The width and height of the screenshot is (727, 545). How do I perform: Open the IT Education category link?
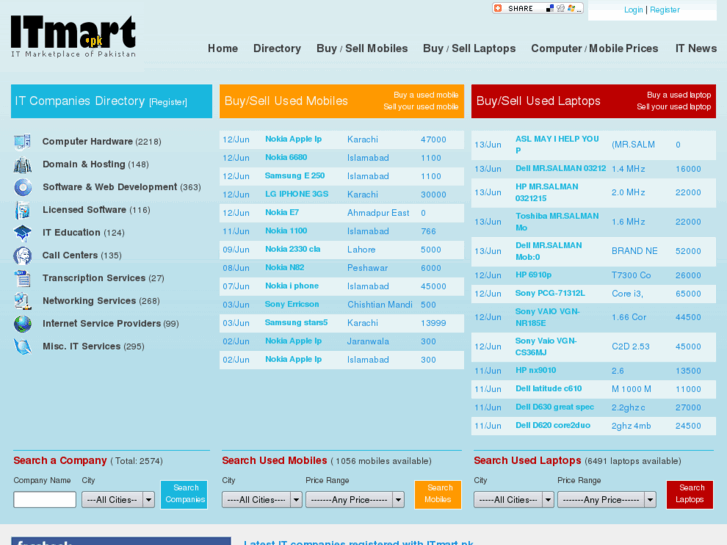(83, 232)
